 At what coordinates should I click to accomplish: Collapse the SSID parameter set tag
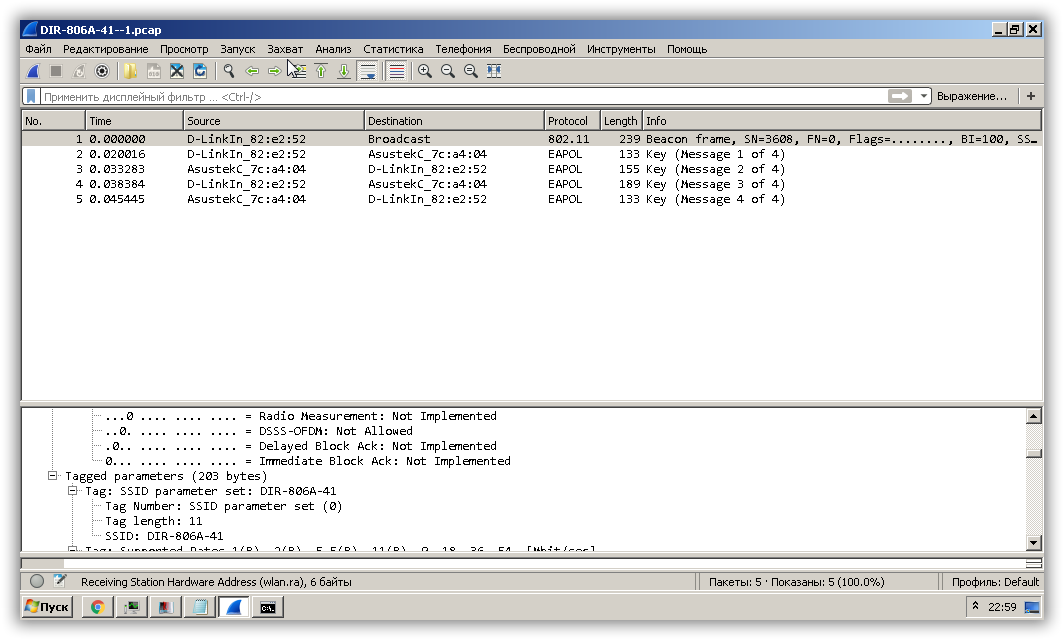(72, 491)
